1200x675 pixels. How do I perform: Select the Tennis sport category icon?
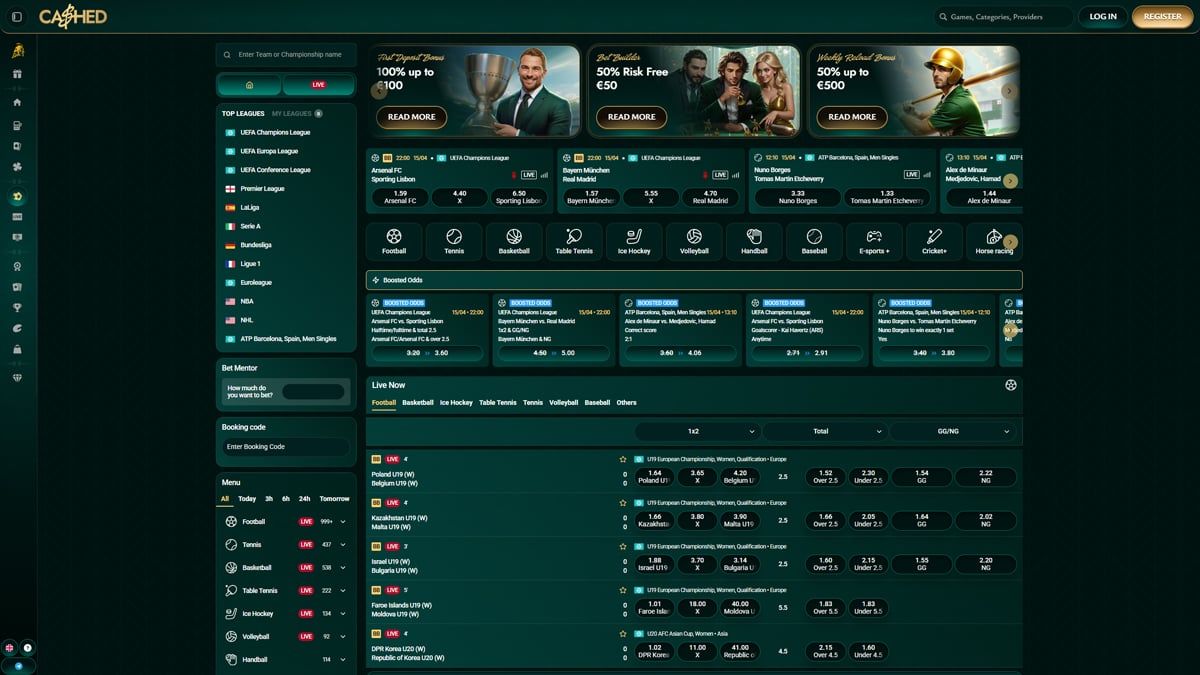[454, 240]
